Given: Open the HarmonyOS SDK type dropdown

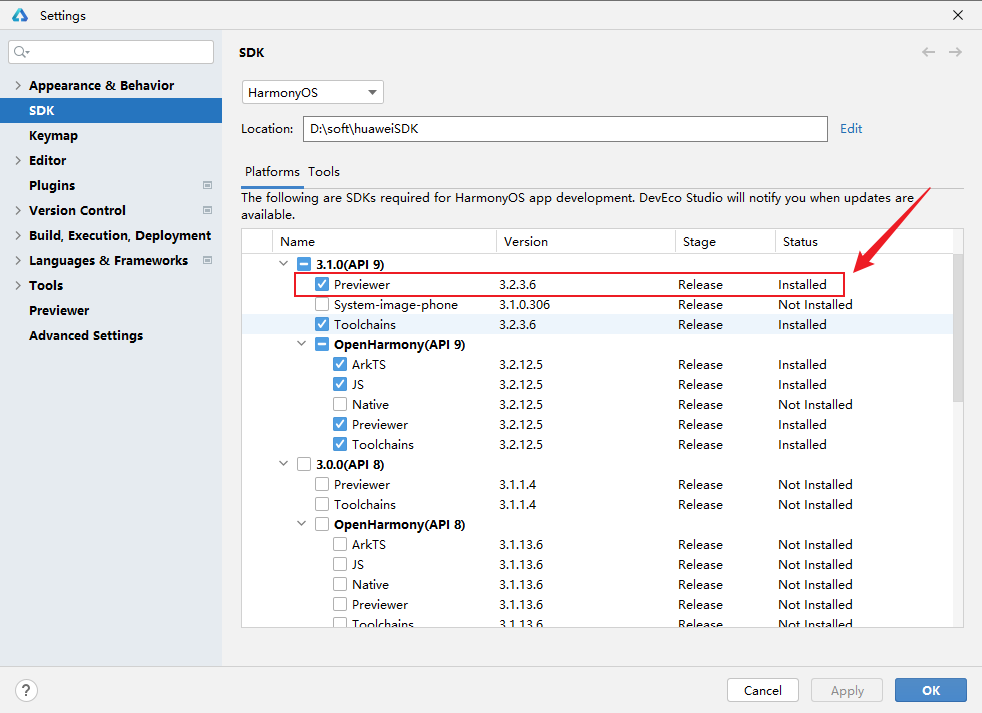Looking at the screenshot, I should (x=313, y=93).
